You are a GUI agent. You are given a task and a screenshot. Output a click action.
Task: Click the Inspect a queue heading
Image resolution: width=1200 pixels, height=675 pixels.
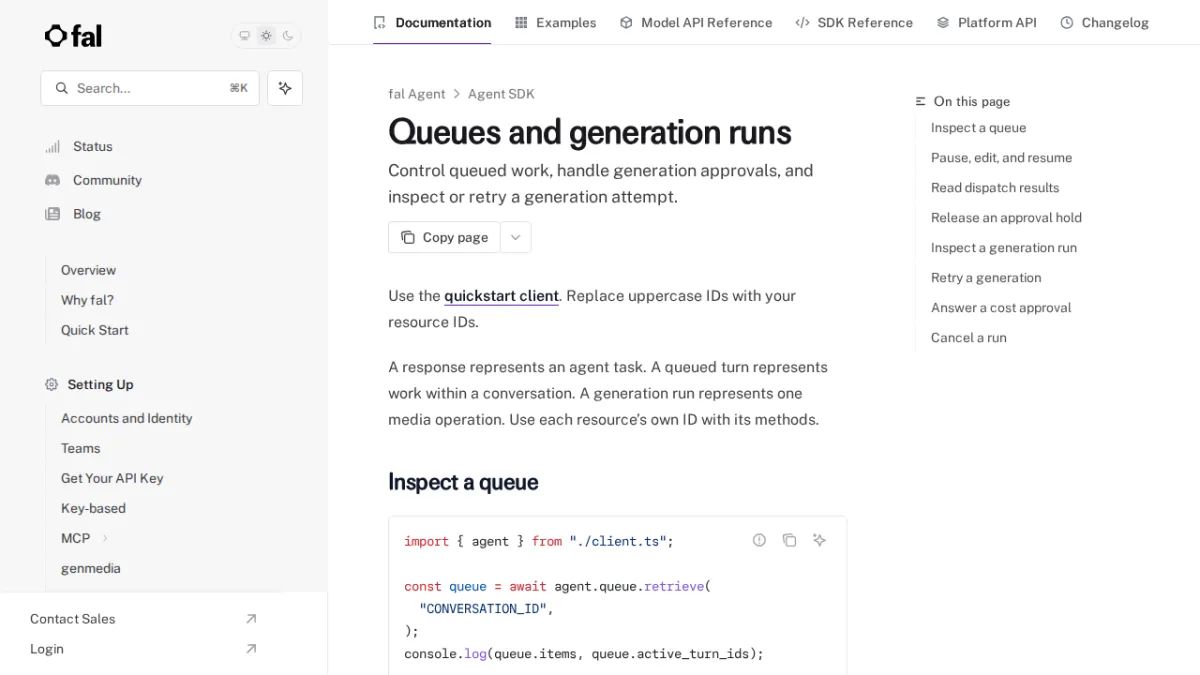[x=463, y=482]
